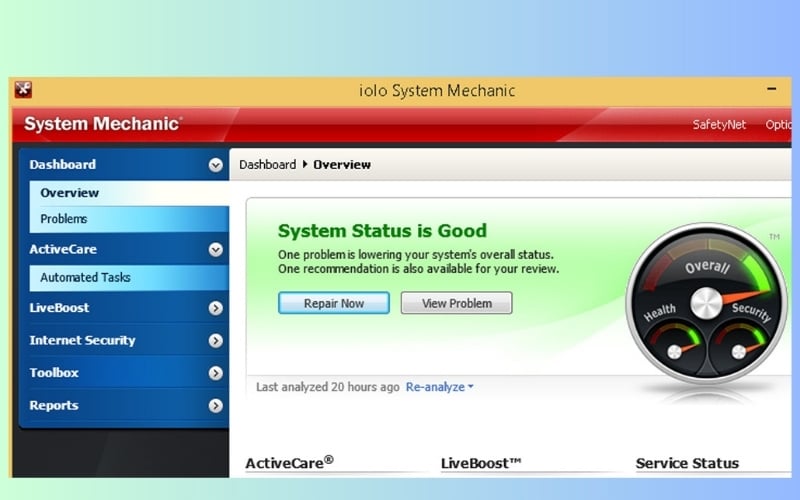
Task: Click the 'Last analyzed 20 hours ago' text
Action: (328, 387)
